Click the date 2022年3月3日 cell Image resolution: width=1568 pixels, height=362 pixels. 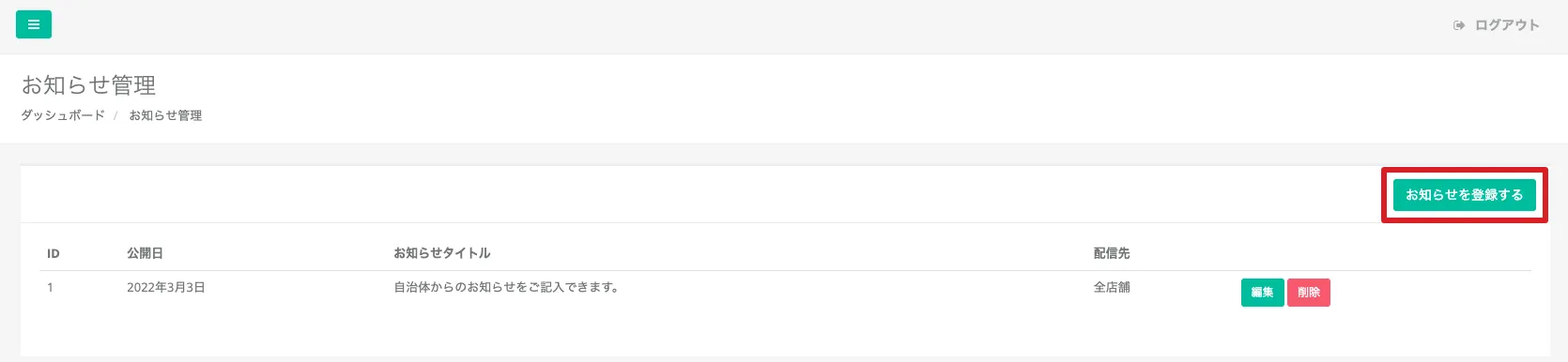(x=166, y=287)
